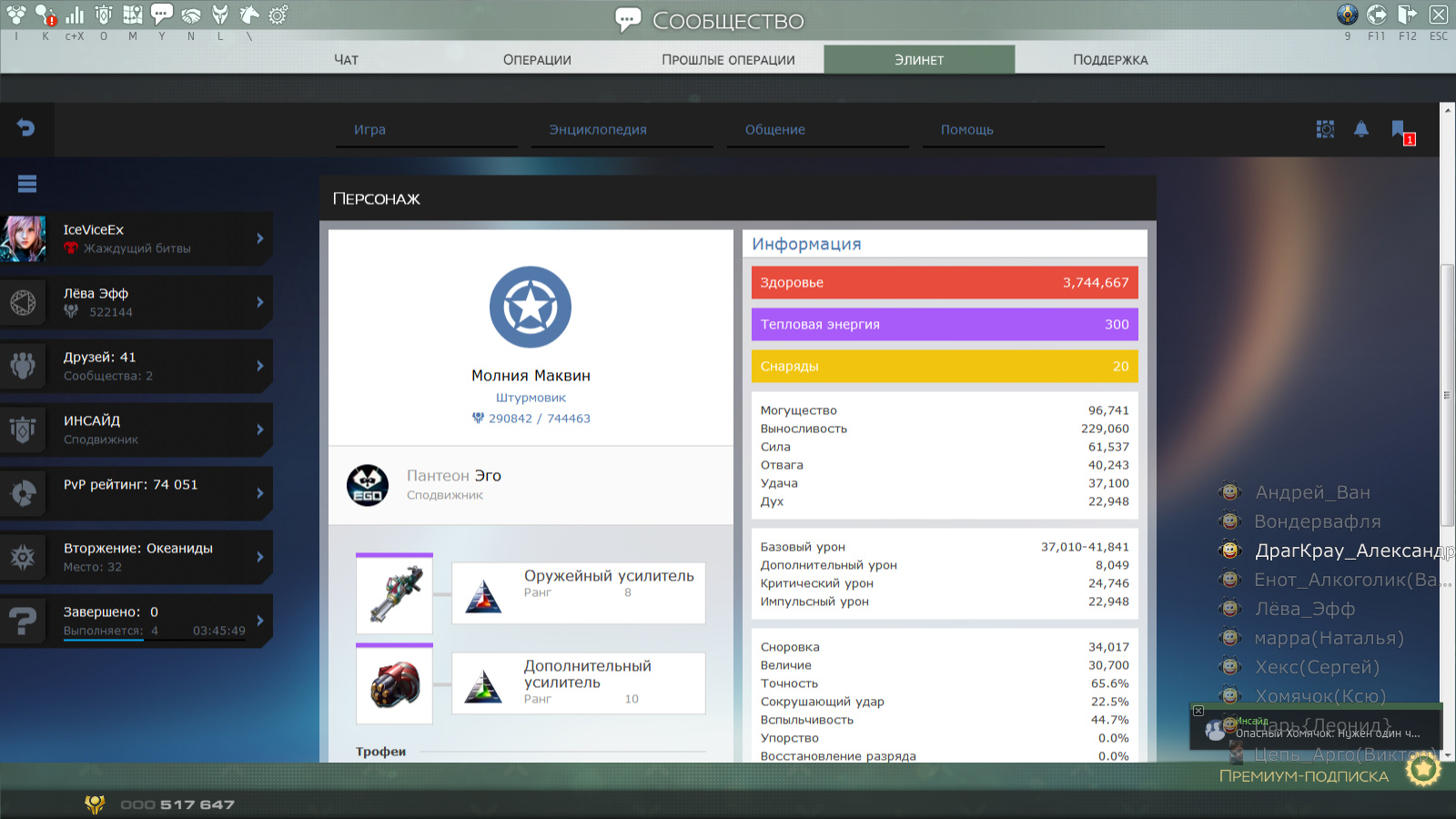
Task: Click the round blue compass icon (9)
Action: coord(1348,15)
